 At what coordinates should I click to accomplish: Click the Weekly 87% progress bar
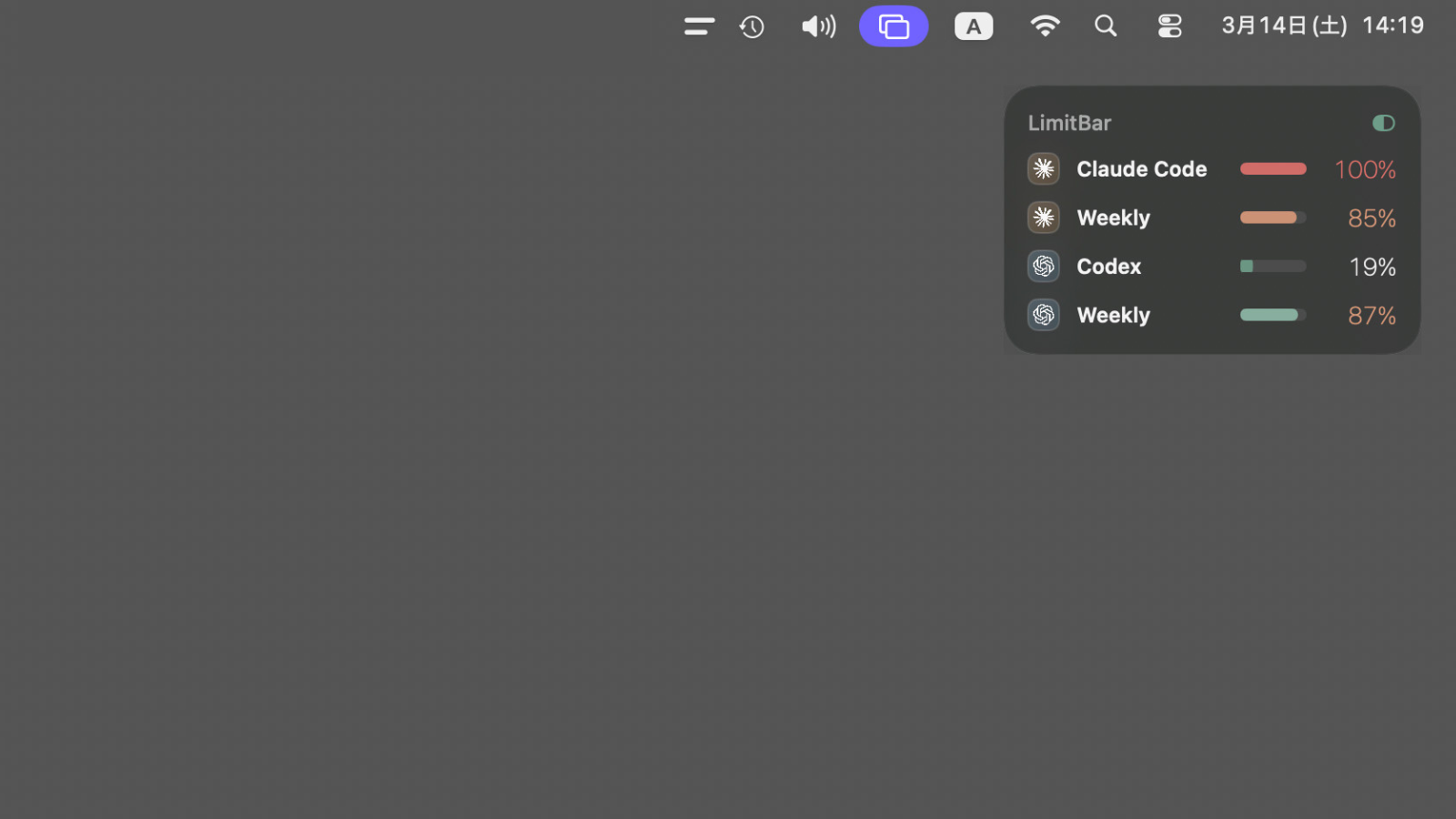1272,314
